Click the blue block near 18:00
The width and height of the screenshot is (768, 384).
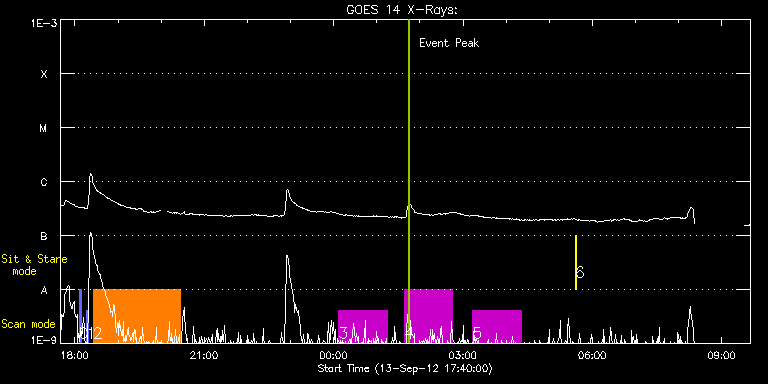click(x=80, y=316)
